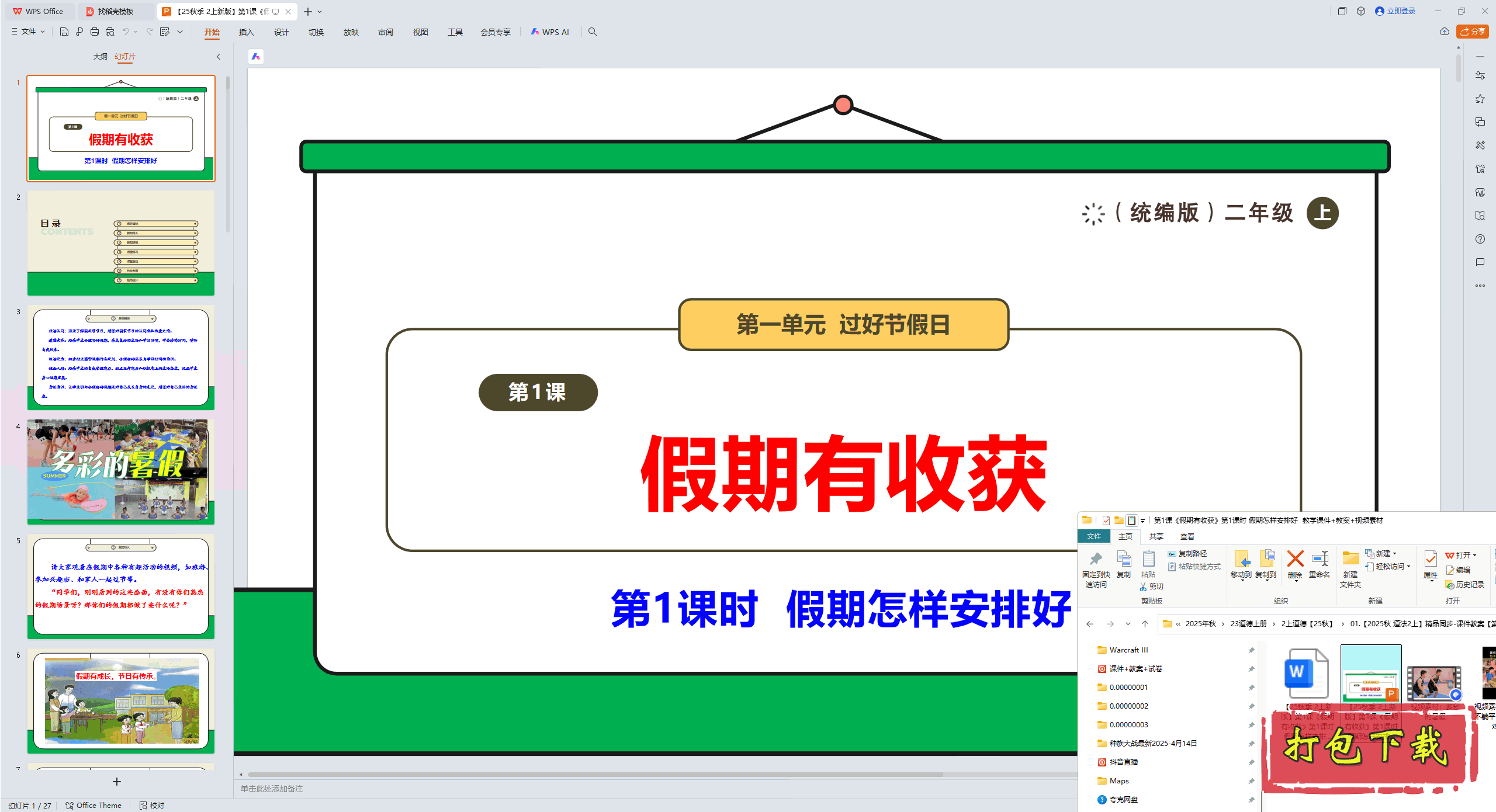1496x812 pixels.
Task: Click the magnifier search icon in ribbon
Action: coord(593,32)
